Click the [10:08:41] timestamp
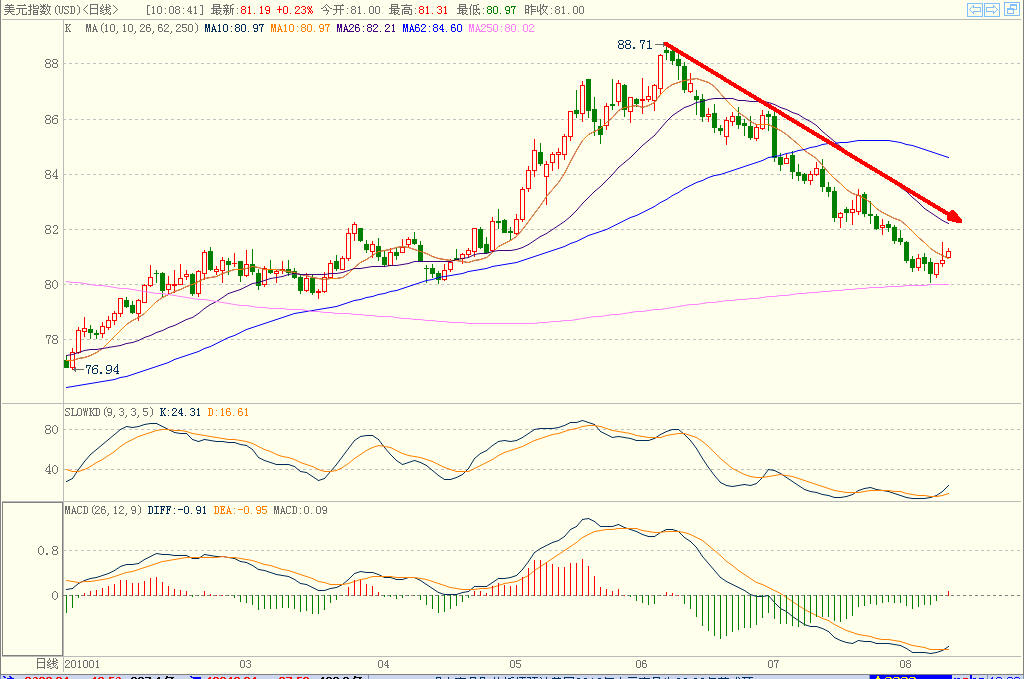The width and height of the screenshot is (1024, 679). (x=174, y=10)
